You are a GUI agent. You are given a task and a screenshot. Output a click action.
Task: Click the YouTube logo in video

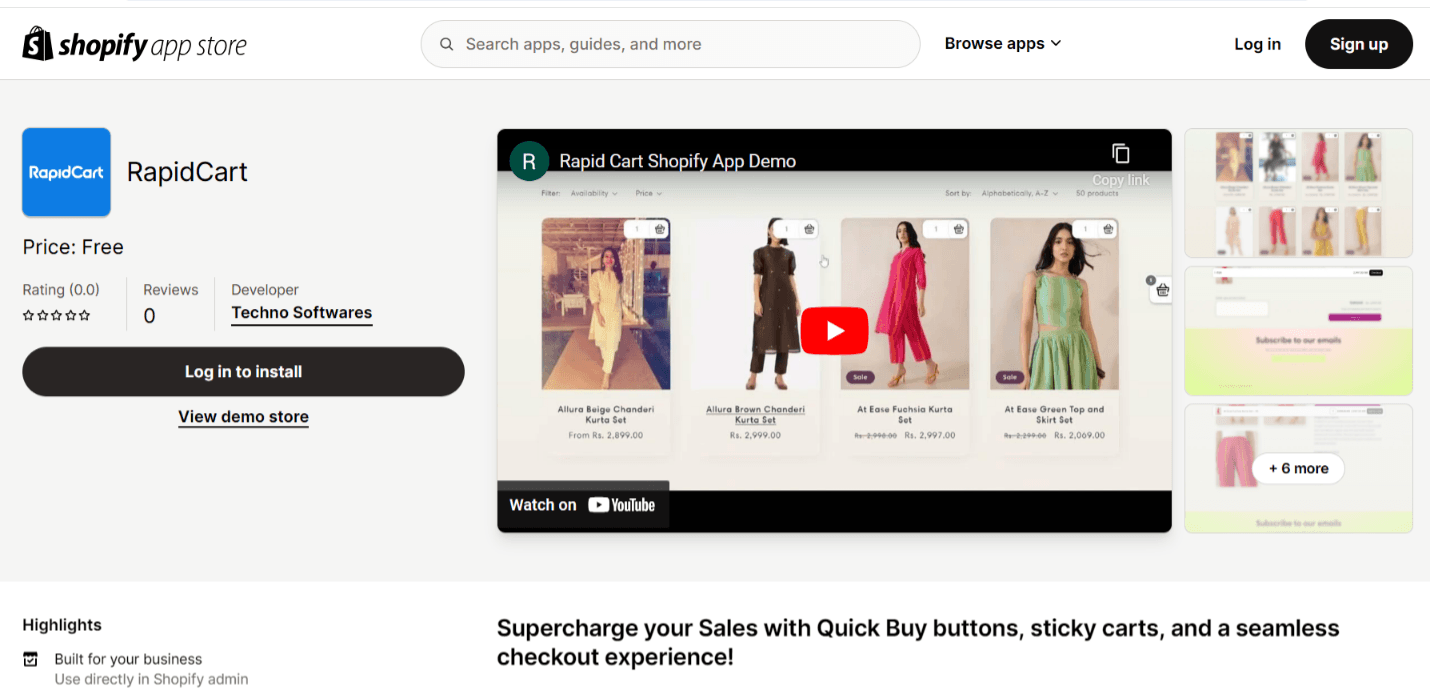click(621, 505)
